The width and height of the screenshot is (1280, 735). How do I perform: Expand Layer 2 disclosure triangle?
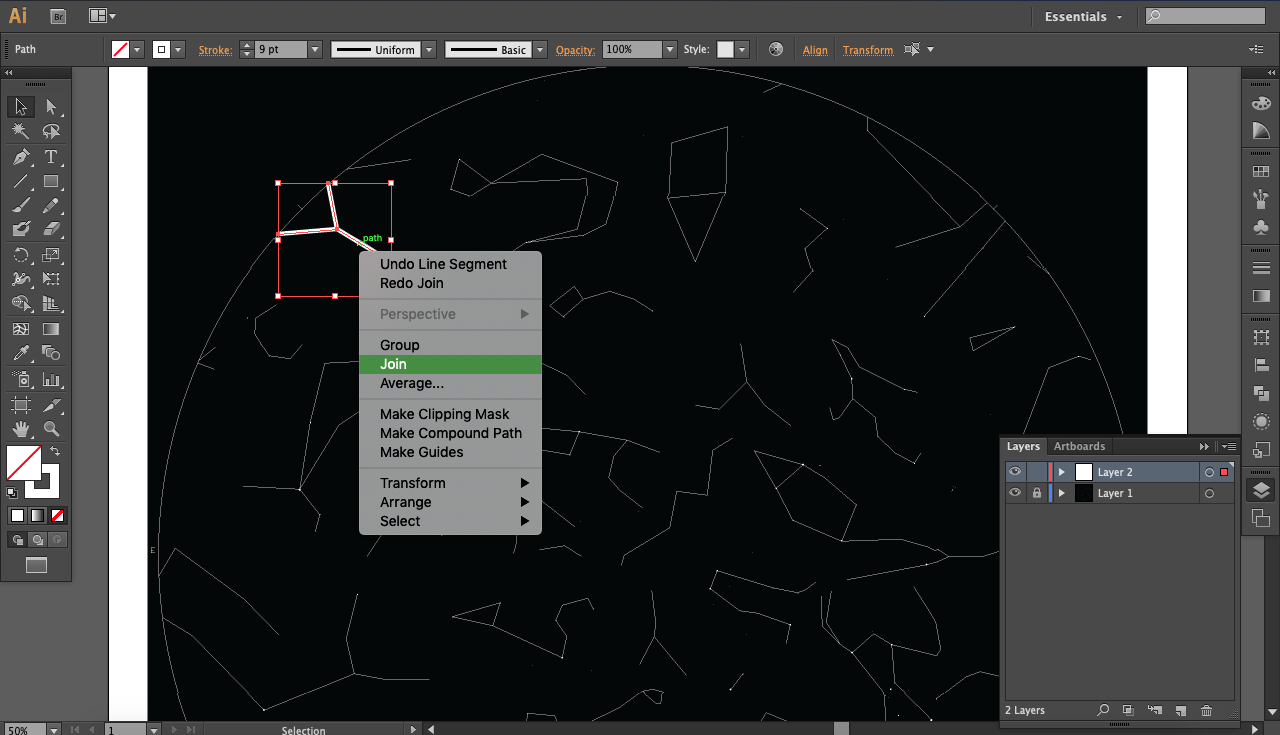1061,472
